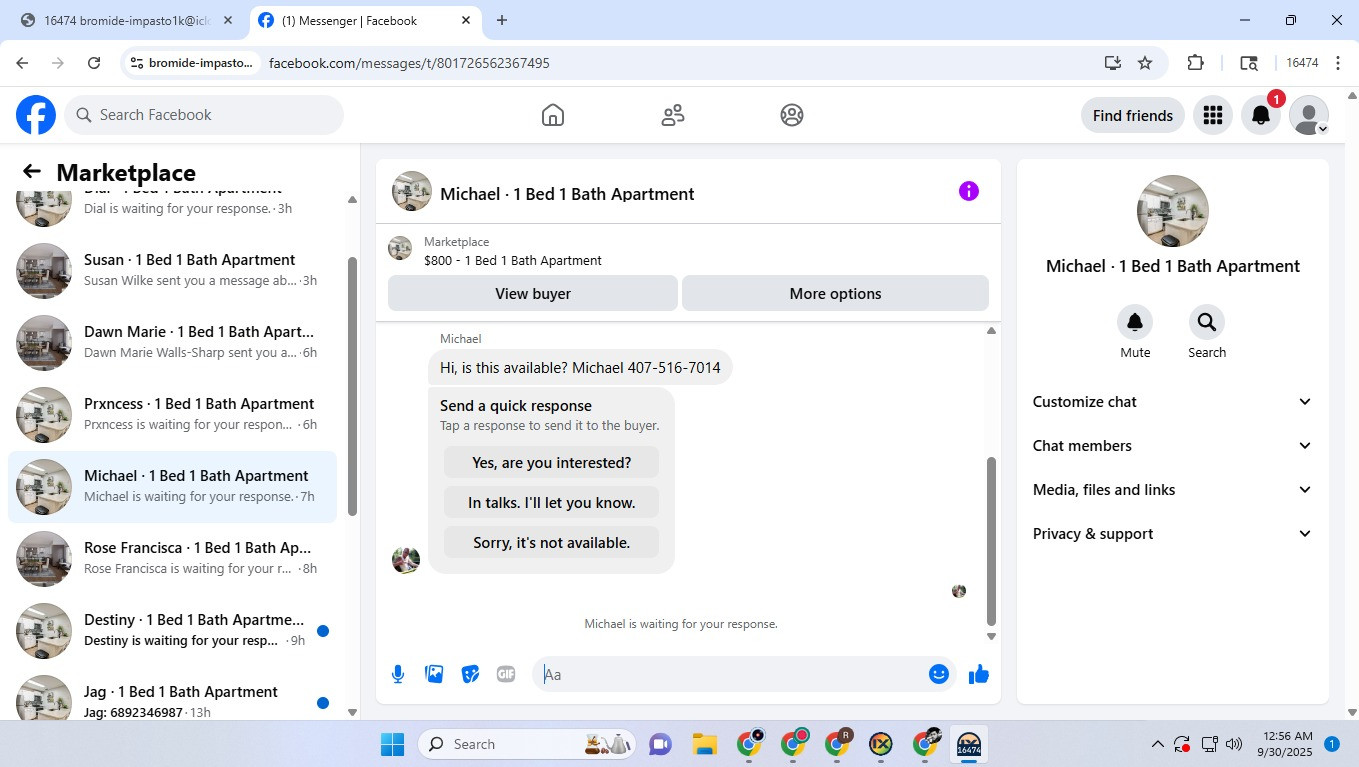The height and width of the screenshot is (767, 1359).
Task: Open a new browser tab
Action: point(502,20)
